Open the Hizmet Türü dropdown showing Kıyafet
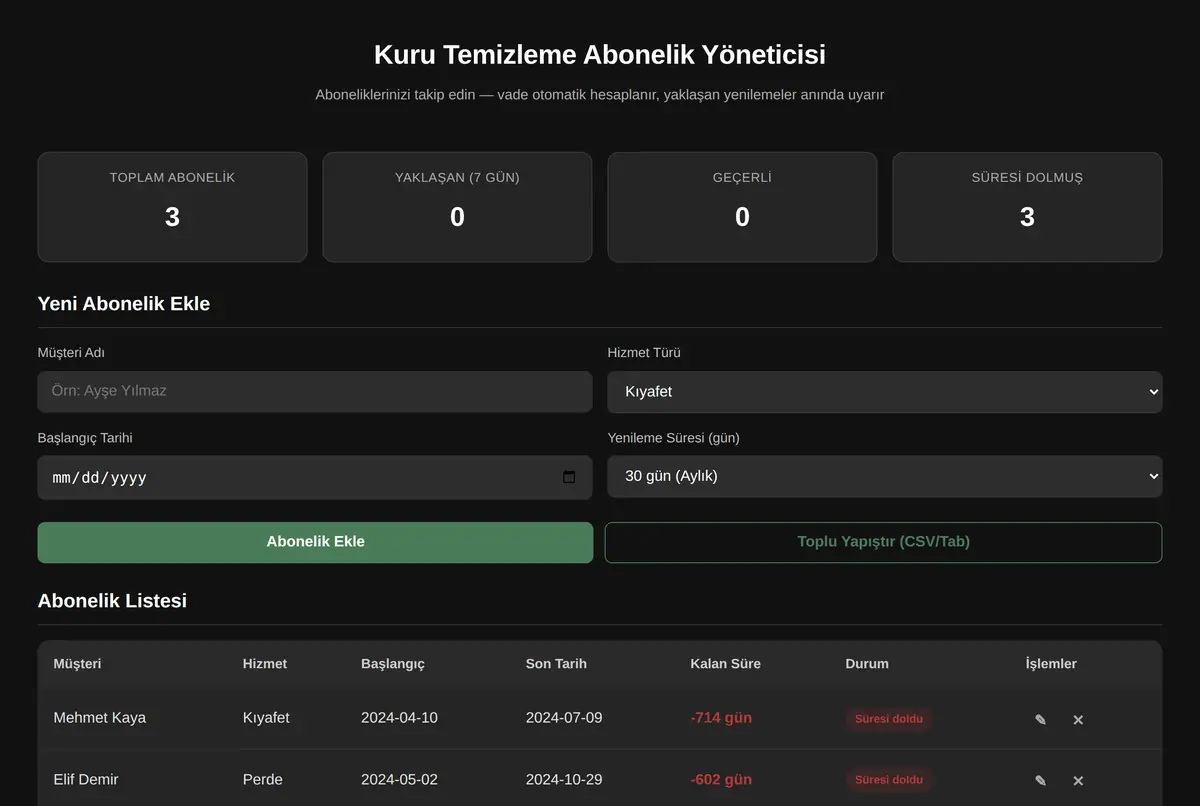Viewport: 1200px width, 806px height. (885, 392)
